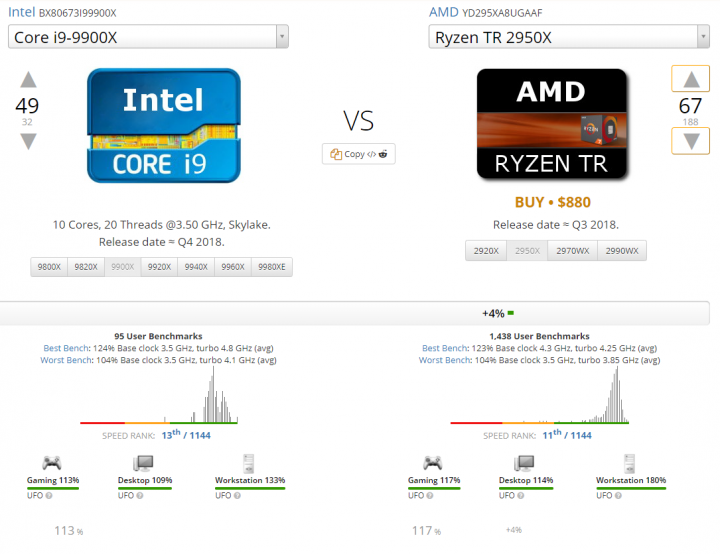The image size is (720, 554).
Task: Click AMD's Worst Bench link
Action: coord(444,360)
